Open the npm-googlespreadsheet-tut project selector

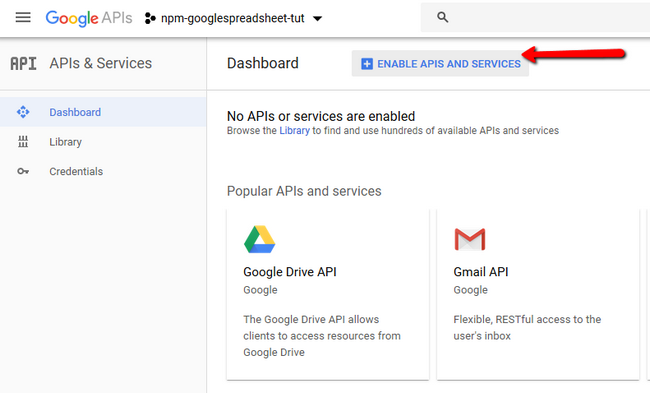(233, 18)
